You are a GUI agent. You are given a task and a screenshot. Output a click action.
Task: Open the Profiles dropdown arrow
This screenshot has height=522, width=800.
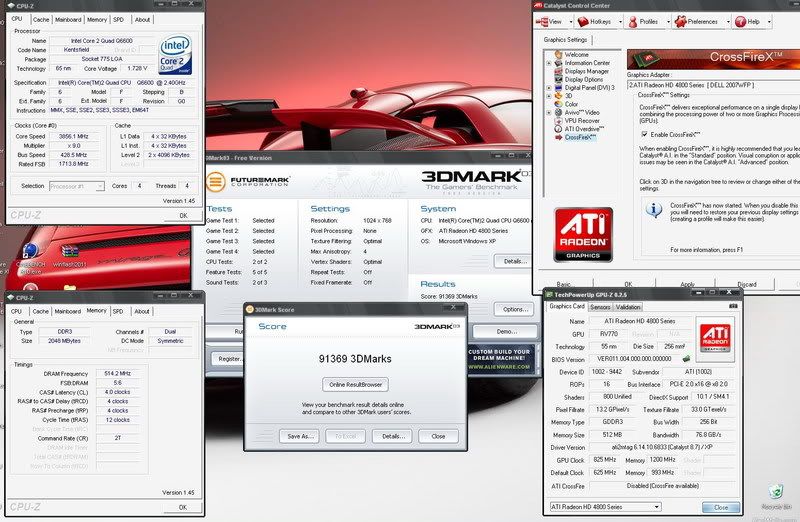[668, 22]
